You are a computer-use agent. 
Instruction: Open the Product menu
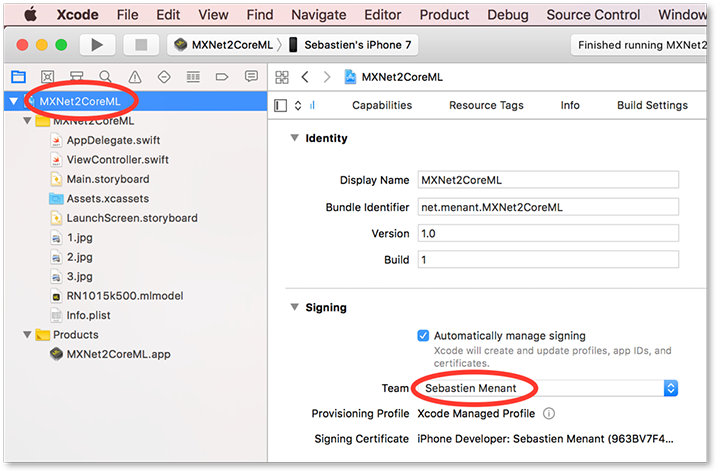[444, 15]
